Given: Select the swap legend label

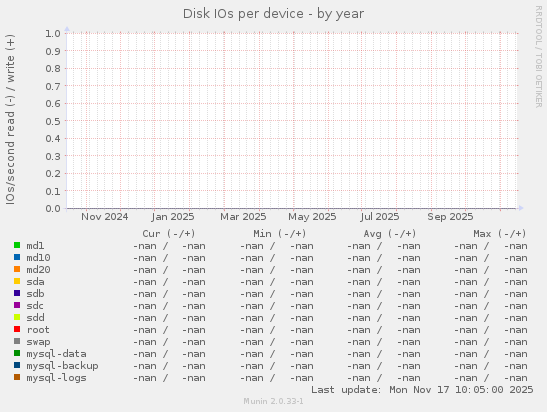Looking at the screenshot, I should tap(38, 342).
